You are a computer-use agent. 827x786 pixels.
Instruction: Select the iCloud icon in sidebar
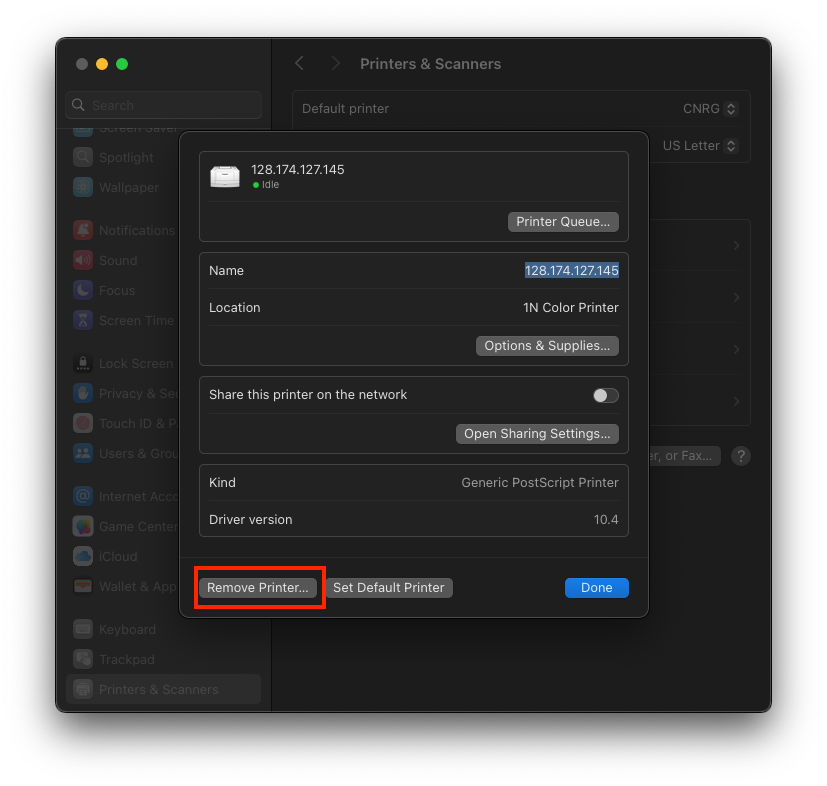click(x=84, y=556)
